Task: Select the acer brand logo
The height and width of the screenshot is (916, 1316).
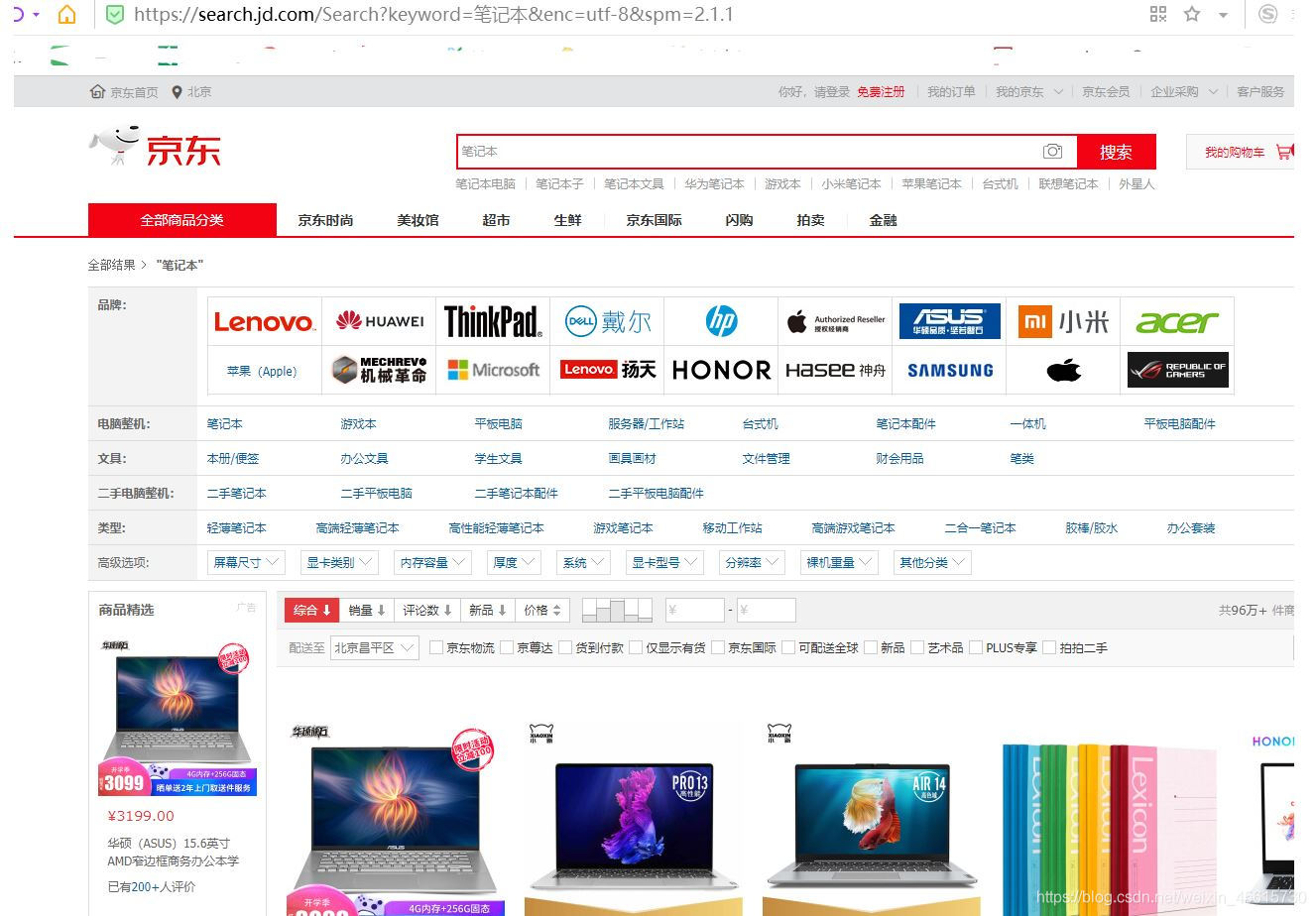Action: pyautogui.click(x=1177, y=321)
